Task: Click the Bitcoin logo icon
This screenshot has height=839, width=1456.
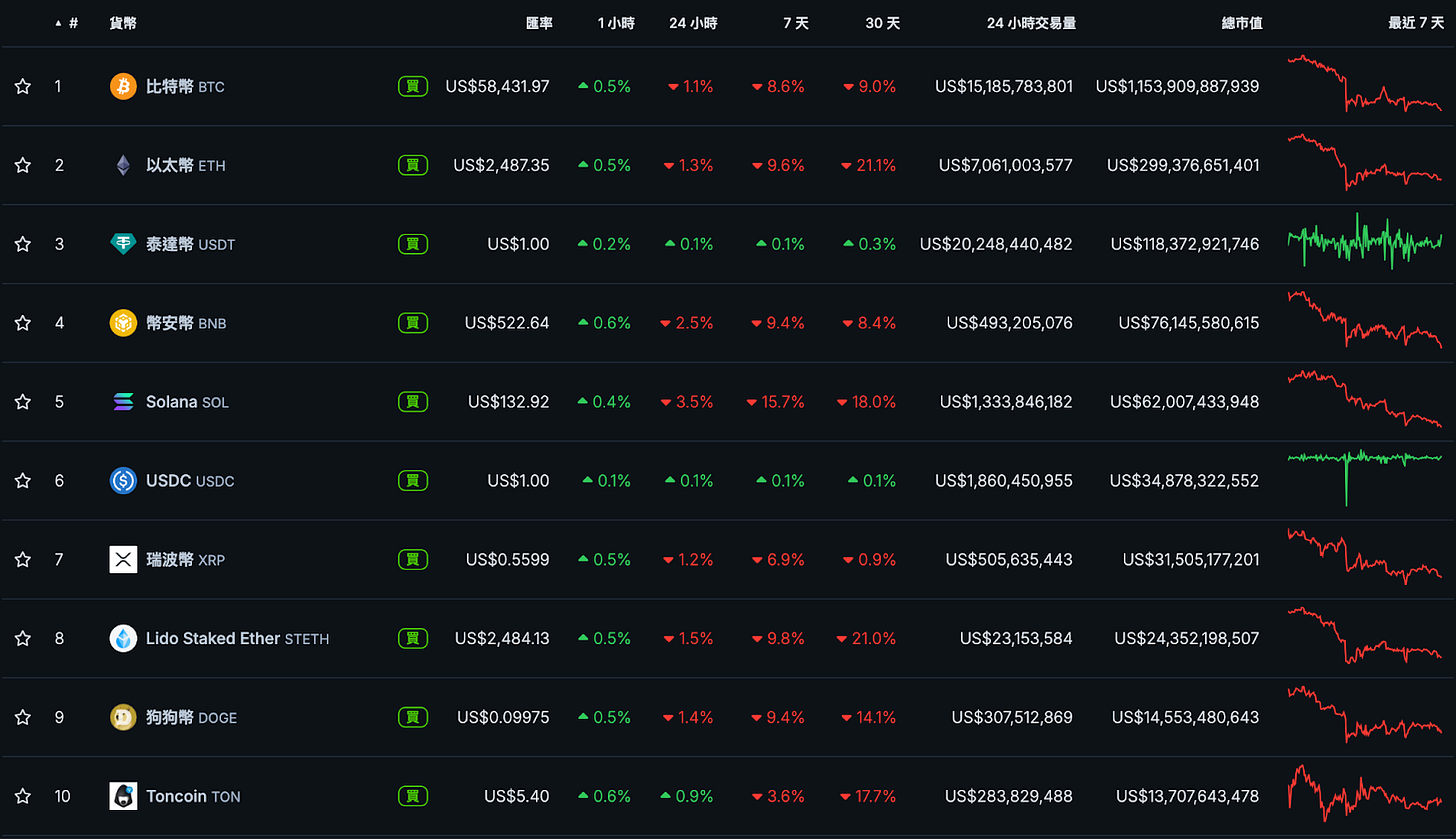Action: (x=123, y=86)
